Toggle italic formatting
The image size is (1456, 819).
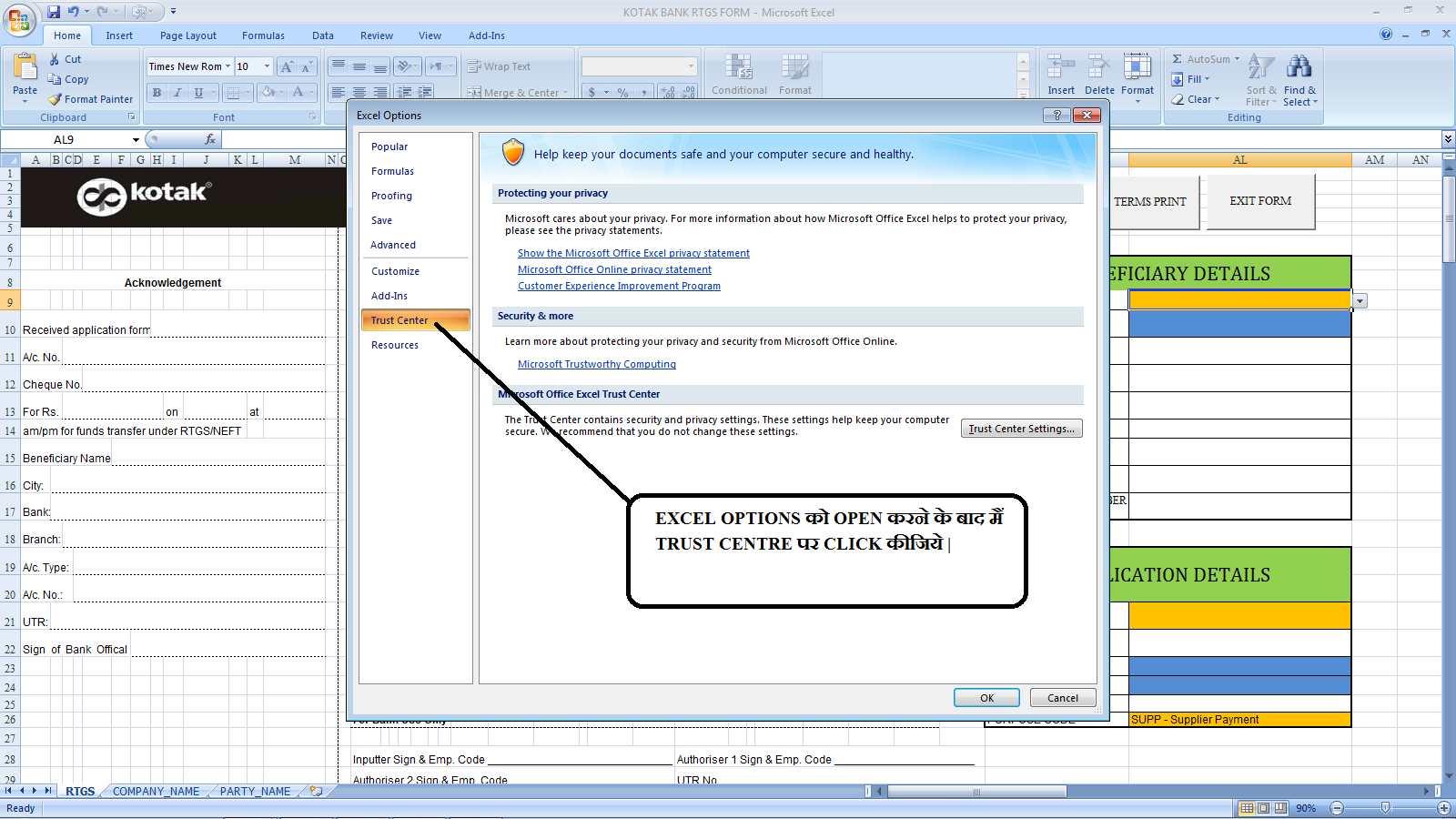[177, 92]
